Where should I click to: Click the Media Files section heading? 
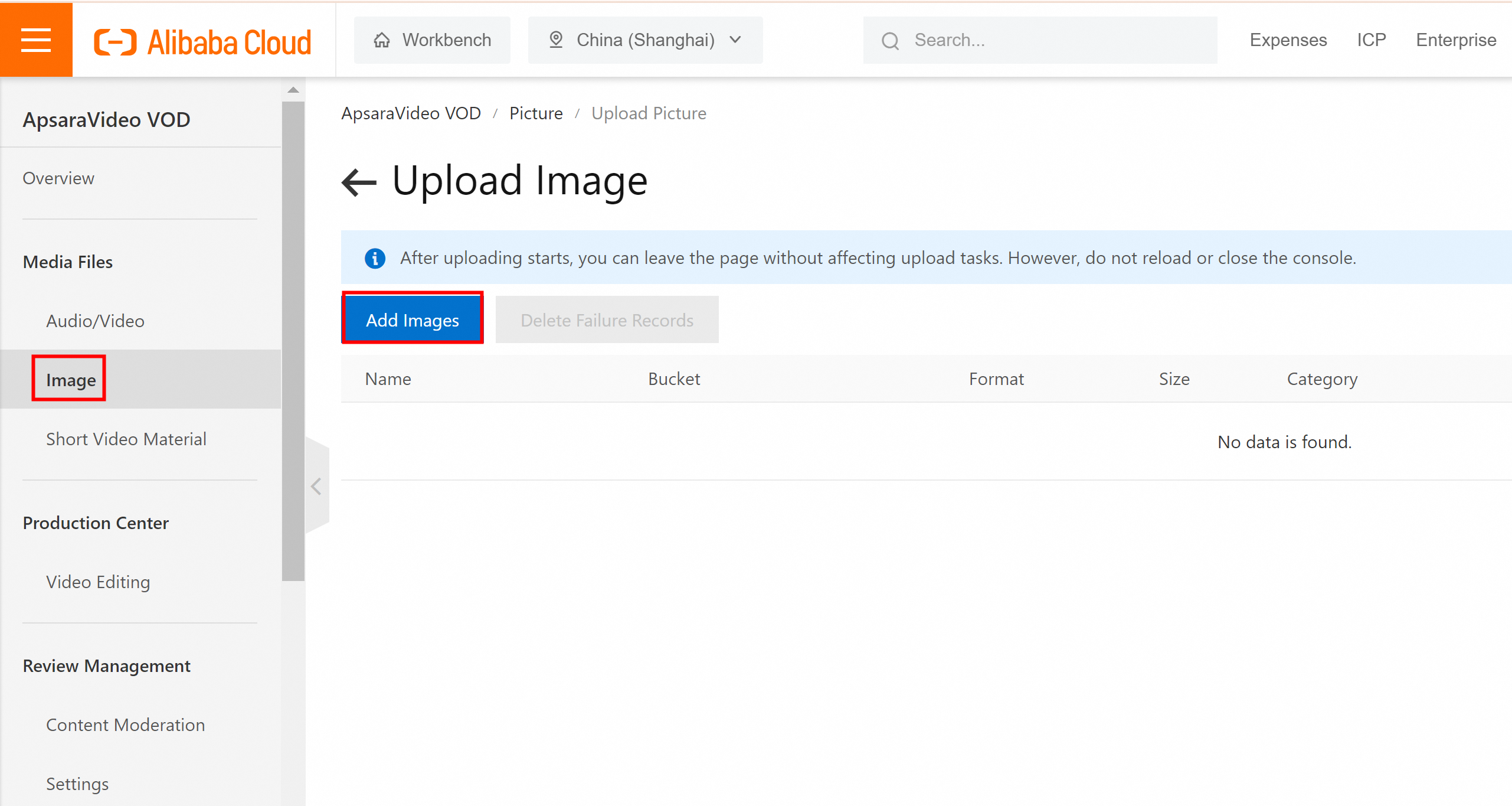tap(67, 262)
